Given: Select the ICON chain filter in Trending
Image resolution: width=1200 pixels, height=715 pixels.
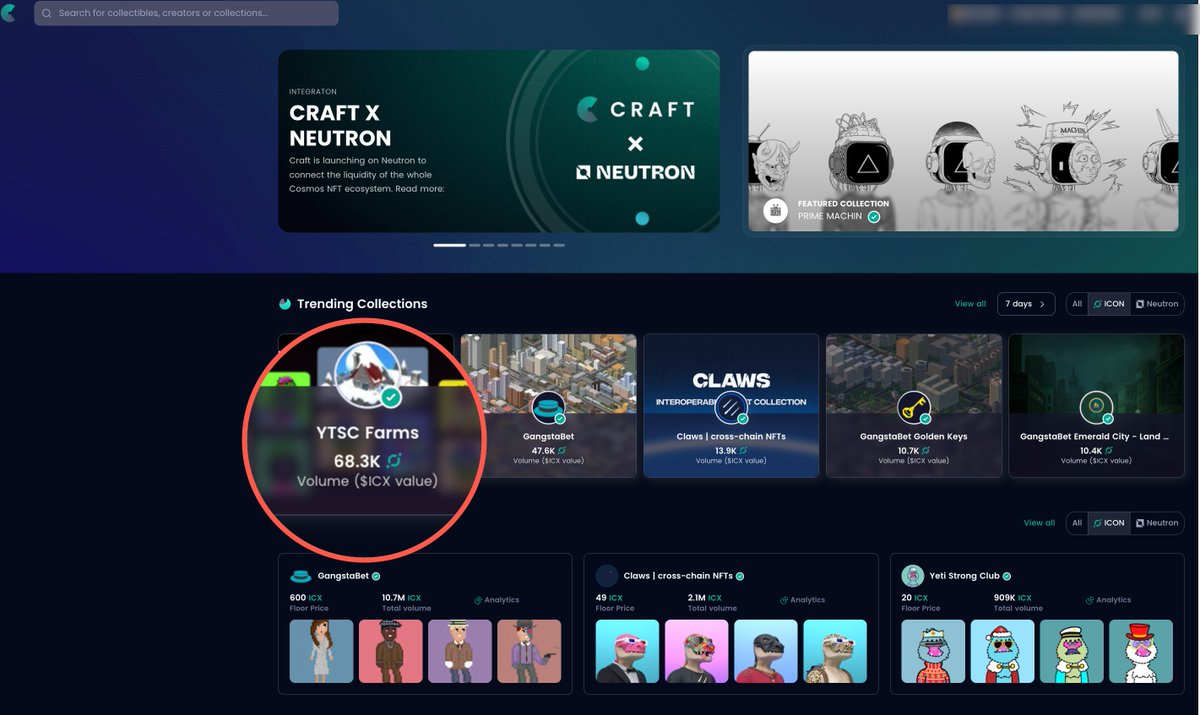Looking at the screenshot, I should coord(1108,304).
